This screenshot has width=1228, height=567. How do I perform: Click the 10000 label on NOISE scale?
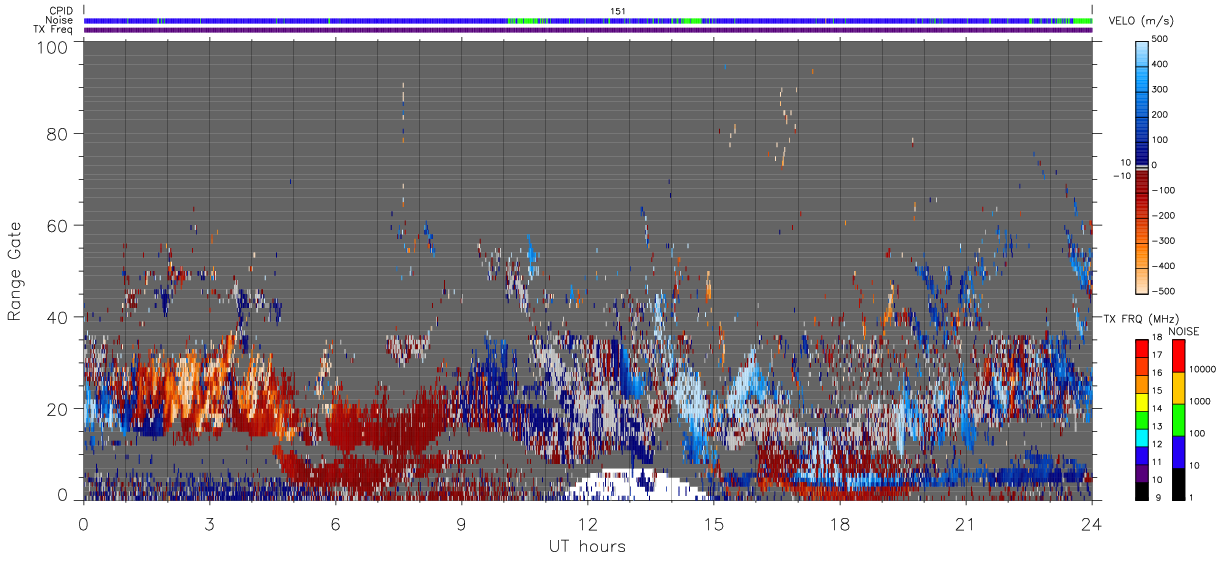click(1203, 369)
